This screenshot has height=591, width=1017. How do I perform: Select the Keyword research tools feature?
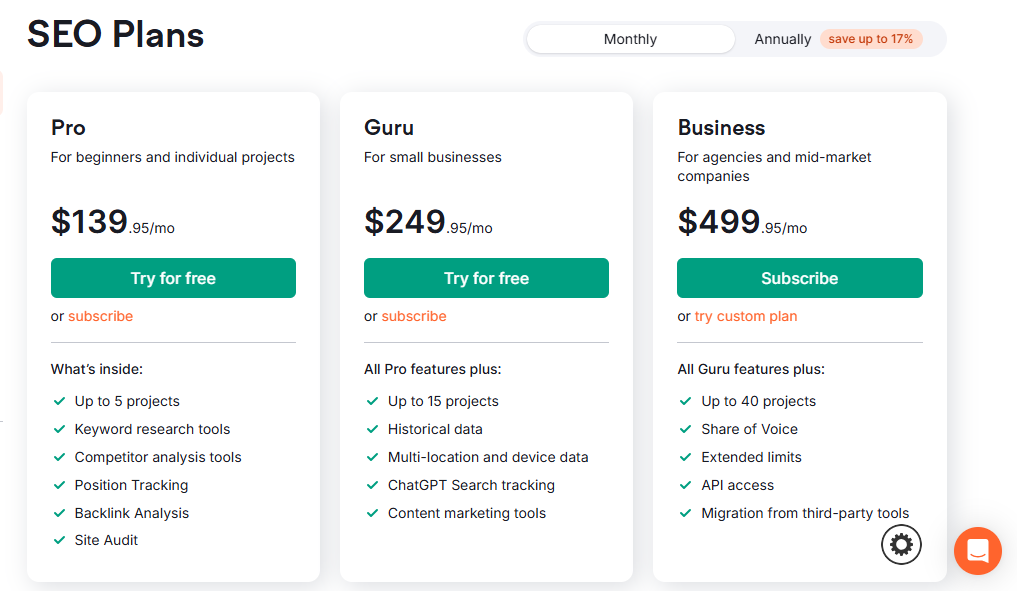(x=152, y=429)
